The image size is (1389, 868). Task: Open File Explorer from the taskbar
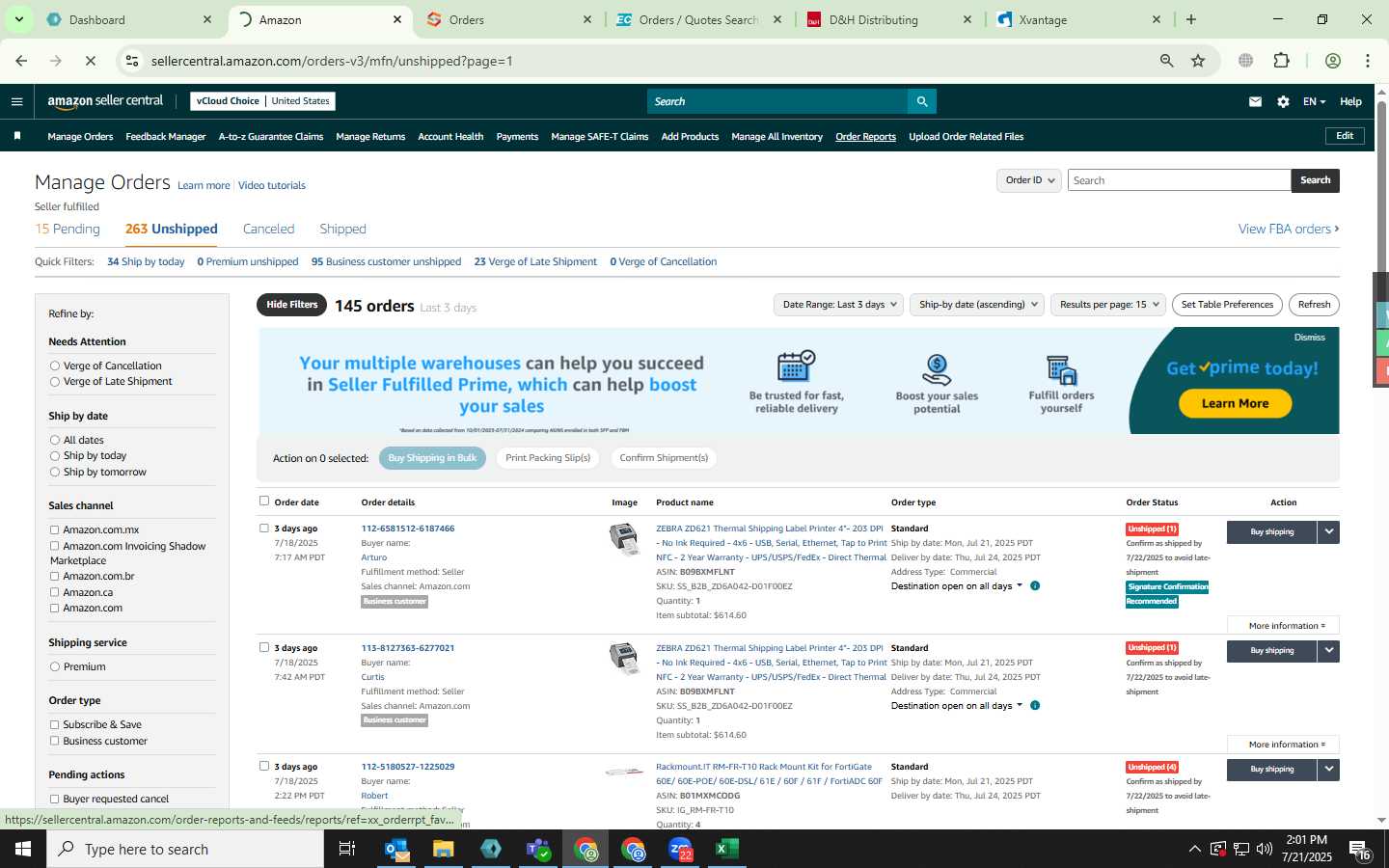tap(443, 849)
